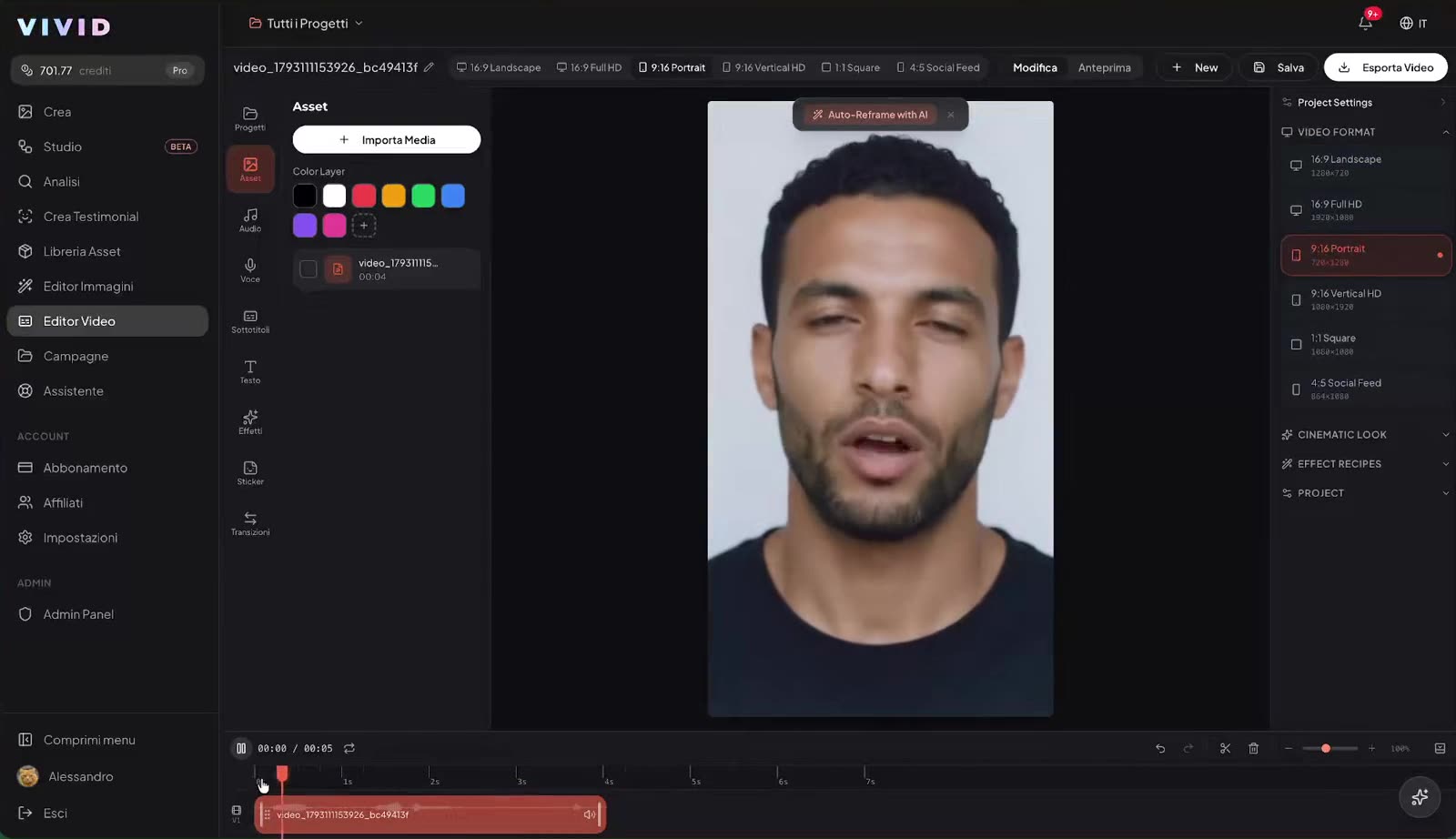The height and width of the screenshot is (839, 1456).
Task: Save project with Salva button
Action: pos(1279,67)
